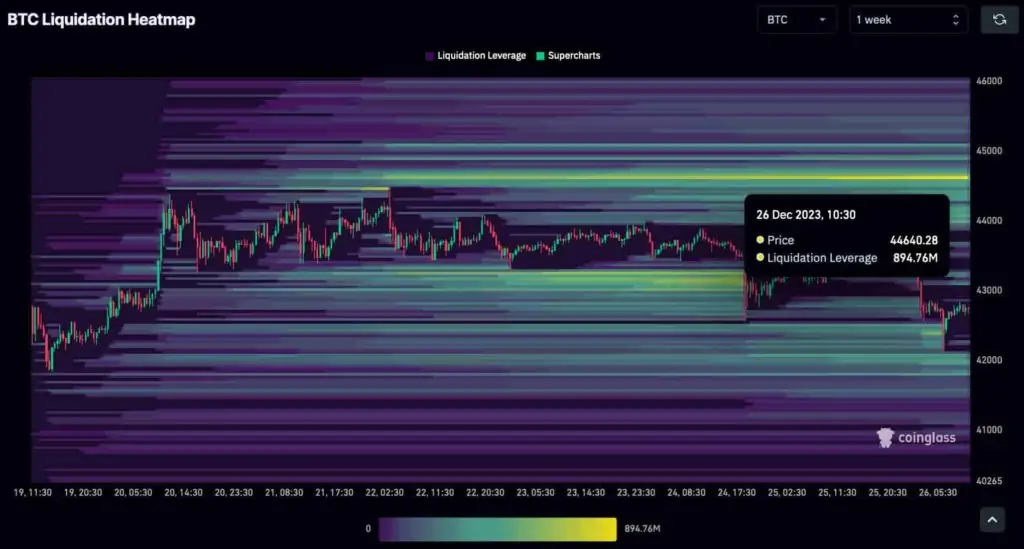Click the 894.76M maximum label of the color scale

[643, 529]
